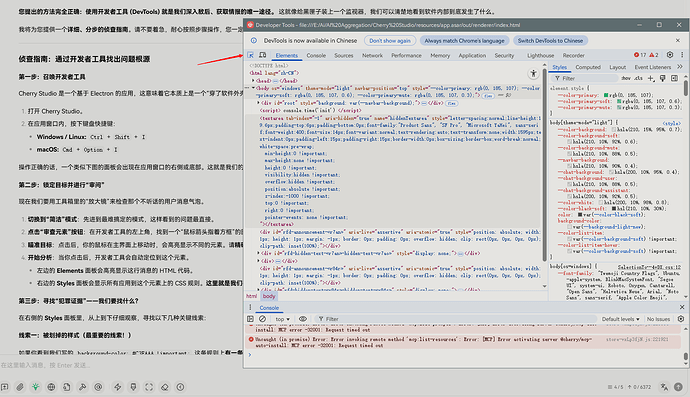Screen dimensions: 690x397
Task: Enable web search globe icon in chat
Action: [x=51, y=387]
